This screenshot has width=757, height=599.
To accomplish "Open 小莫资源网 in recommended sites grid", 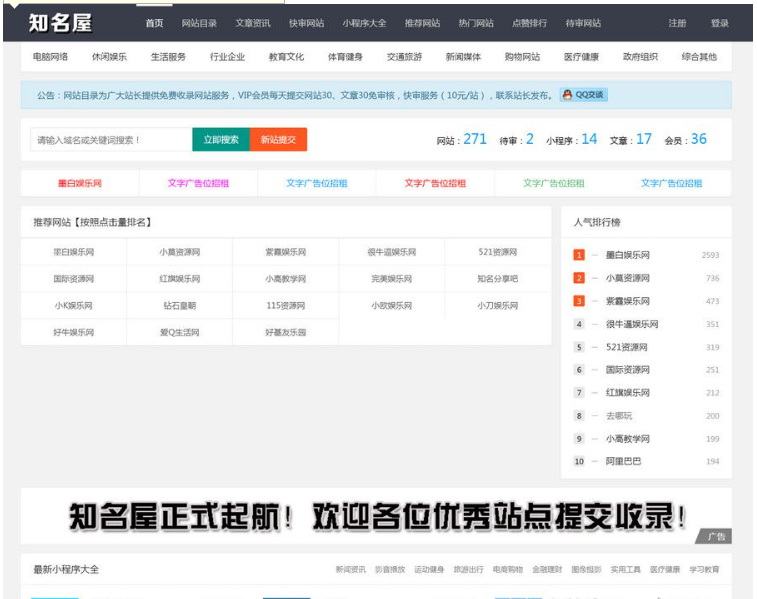I will [179, 252].
